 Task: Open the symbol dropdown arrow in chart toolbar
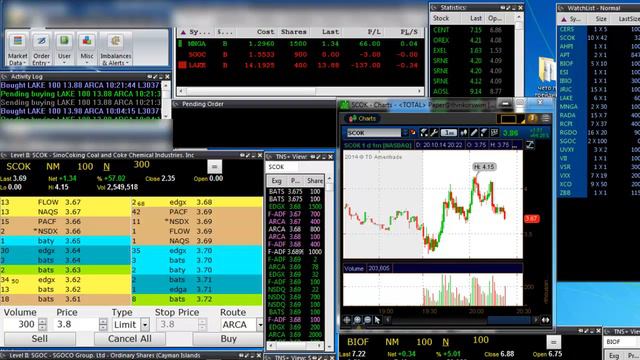pyautogui.click(x=404, y=133)
